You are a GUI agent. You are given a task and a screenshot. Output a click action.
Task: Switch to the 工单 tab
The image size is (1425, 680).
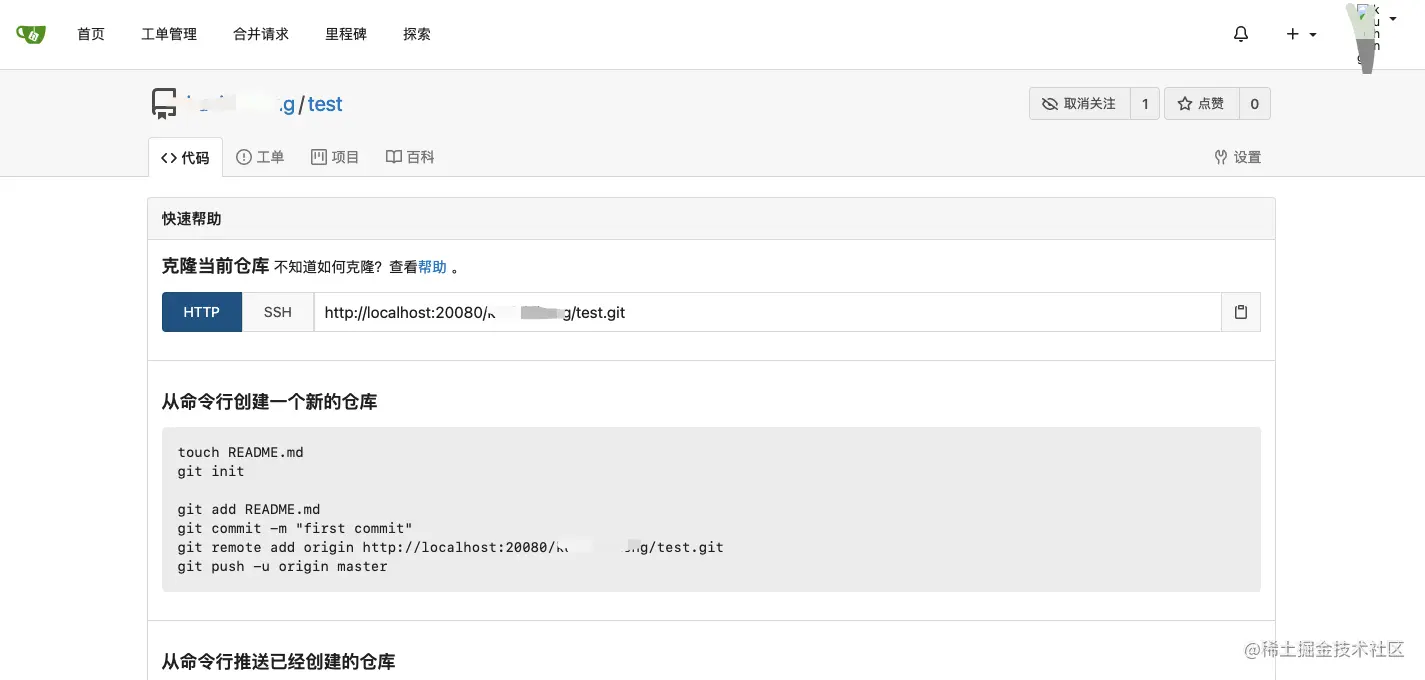click(260, 157)
